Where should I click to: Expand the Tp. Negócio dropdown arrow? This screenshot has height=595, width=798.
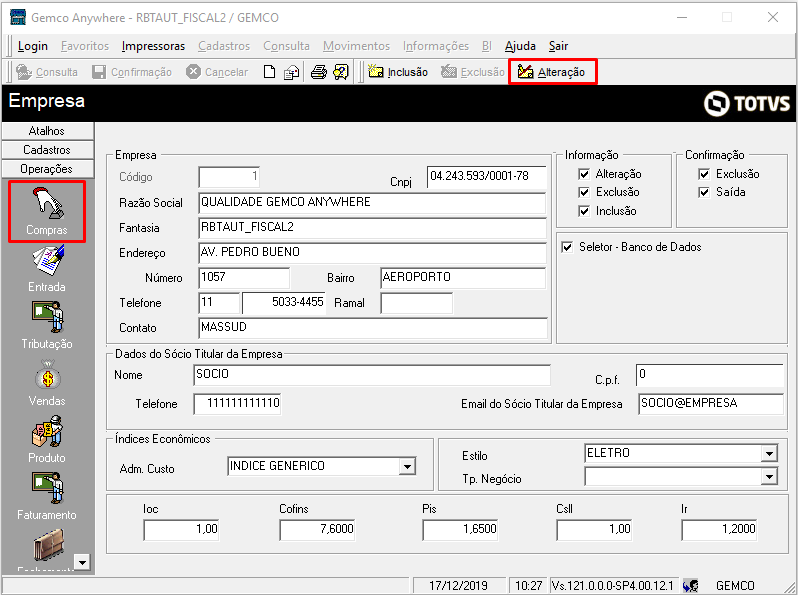769,476
